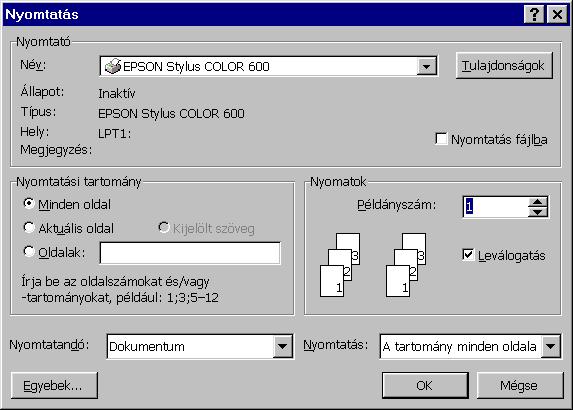Choose the Aktuális oldal radio option
Viewport: 573px width, 410px height.
coord(29,227)
